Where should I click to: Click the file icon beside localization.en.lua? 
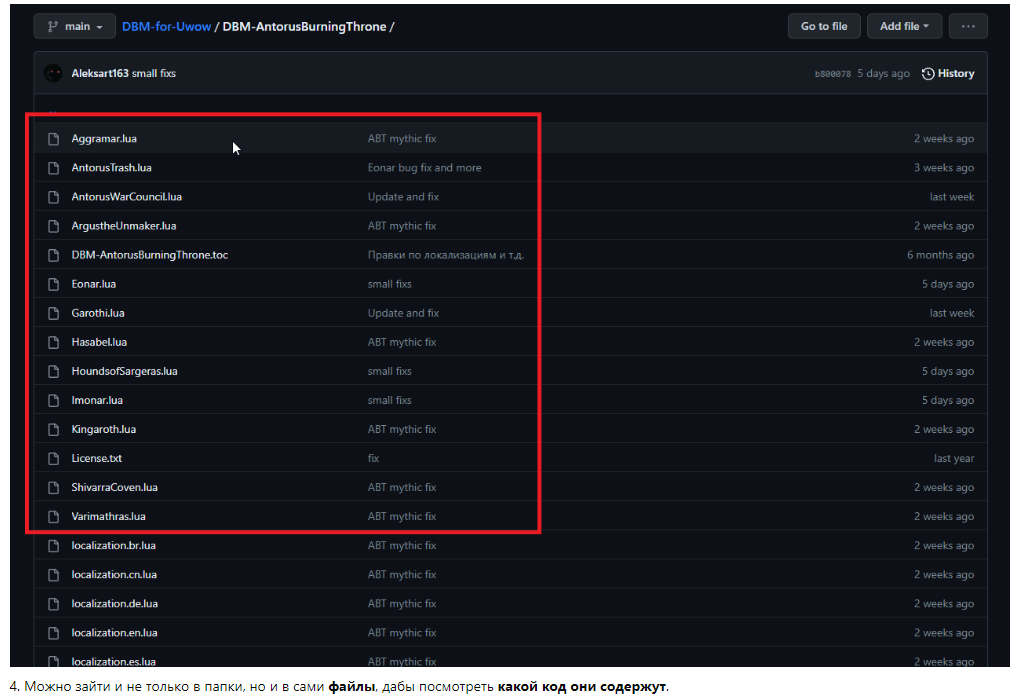[x=54, y=633]
